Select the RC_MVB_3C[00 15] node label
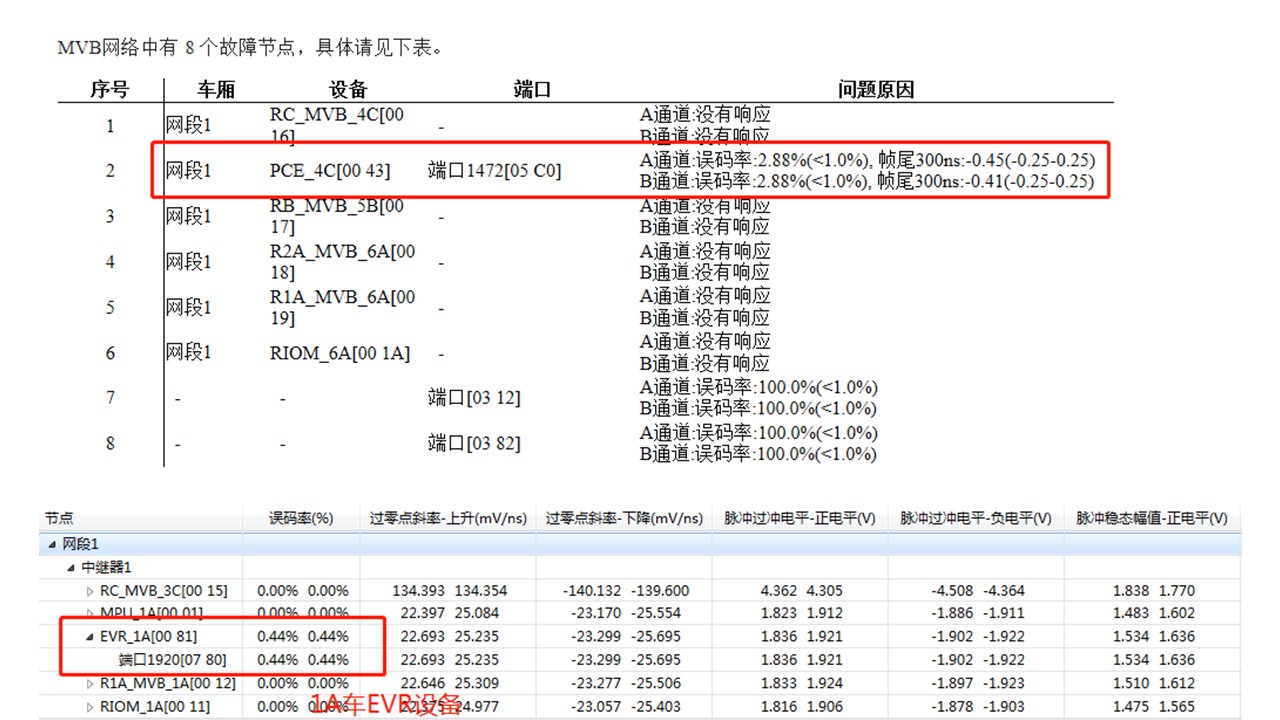1280x720 pixels. point(164,591)
